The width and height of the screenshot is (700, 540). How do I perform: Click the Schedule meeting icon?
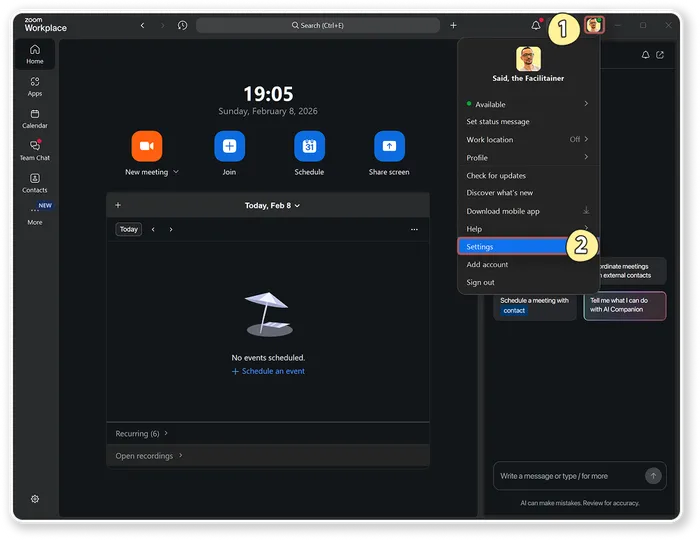[309, 146]
